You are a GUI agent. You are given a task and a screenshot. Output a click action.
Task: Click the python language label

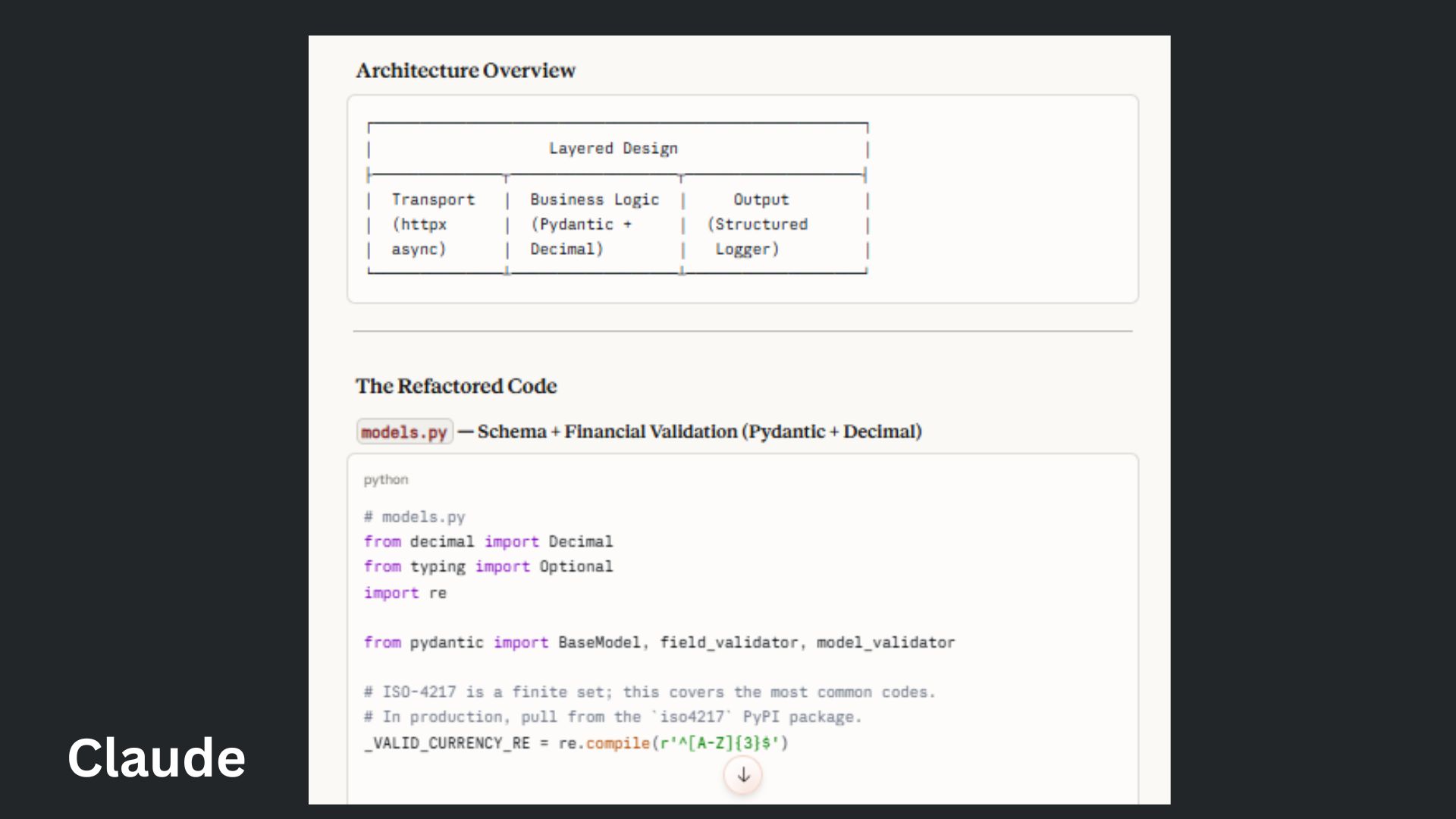coord(385,479)
